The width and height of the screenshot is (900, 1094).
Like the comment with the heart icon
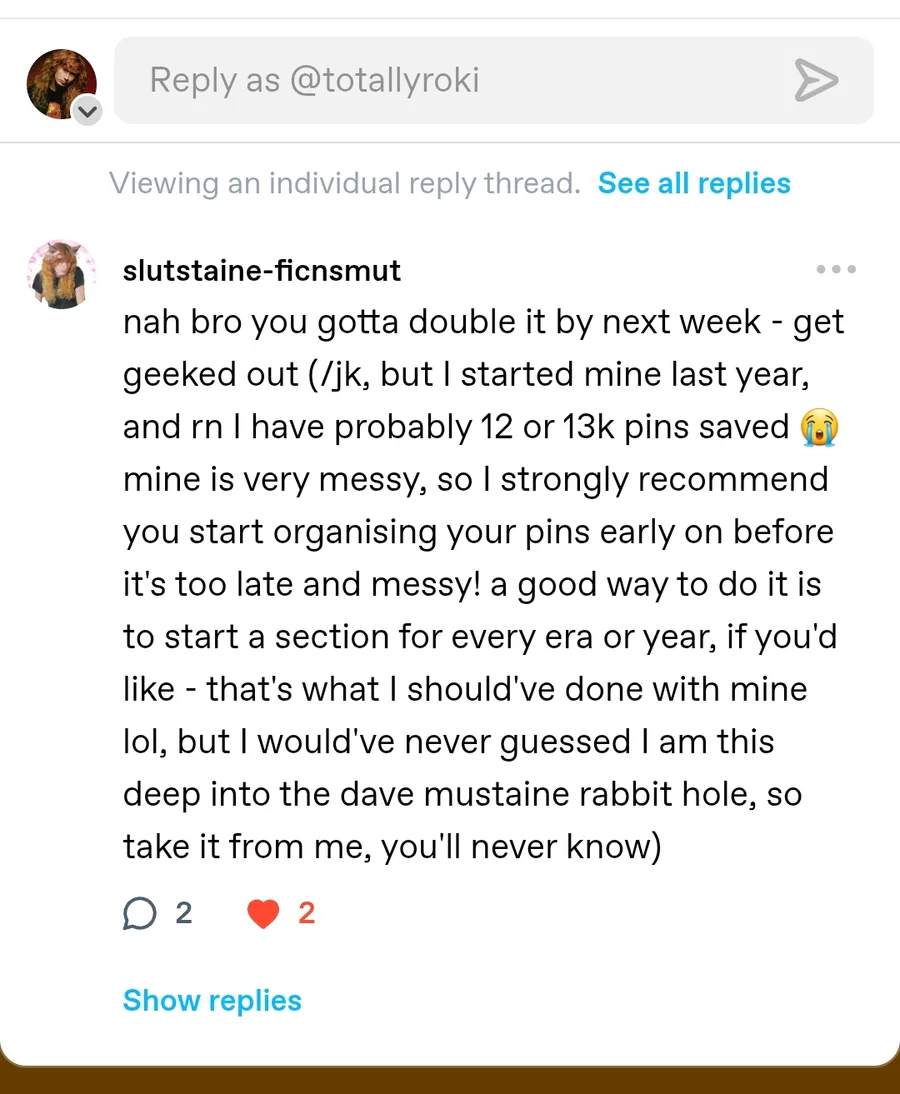click(x=263, y=913)
